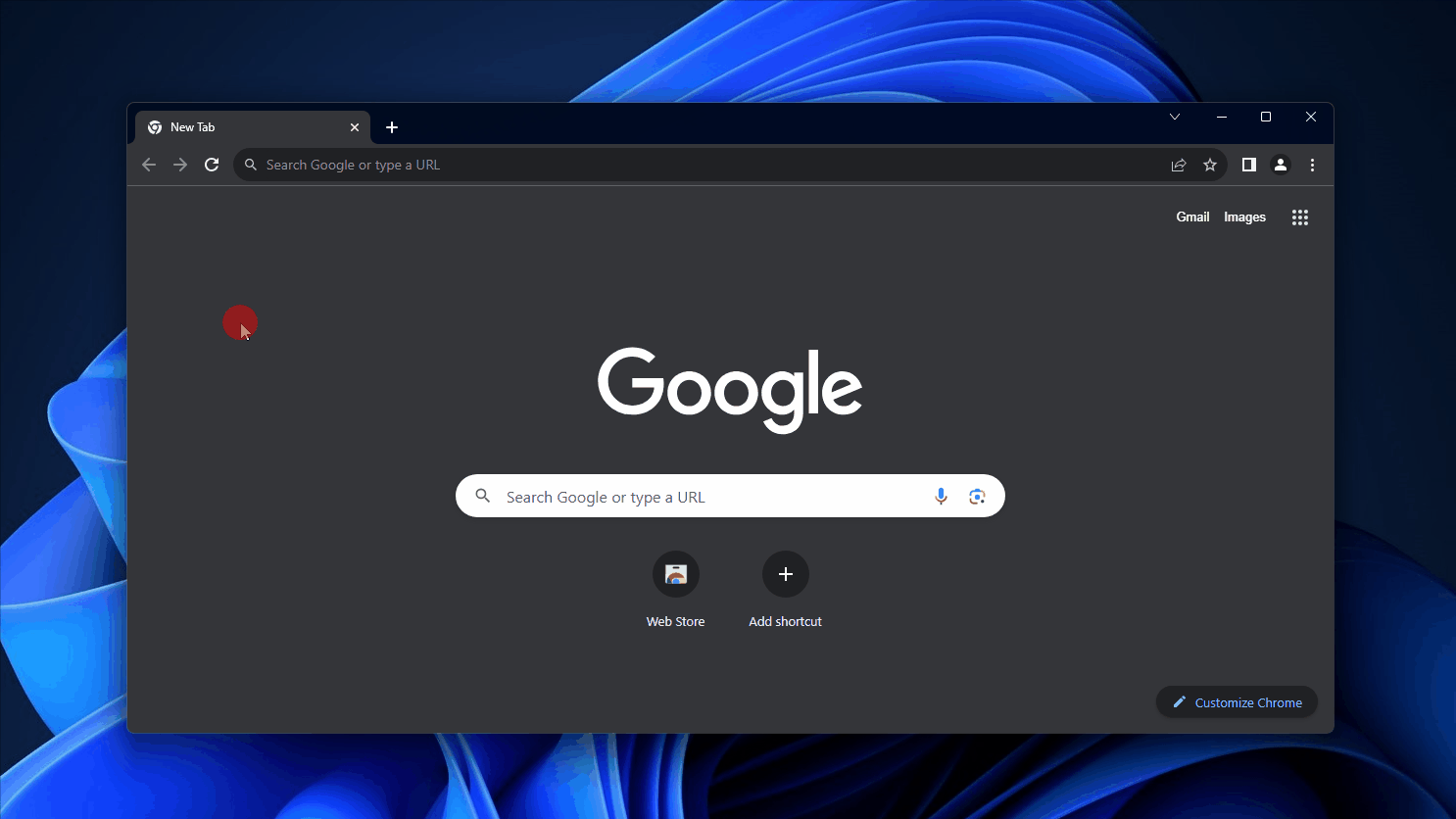Close the New Tab tab

355,127
